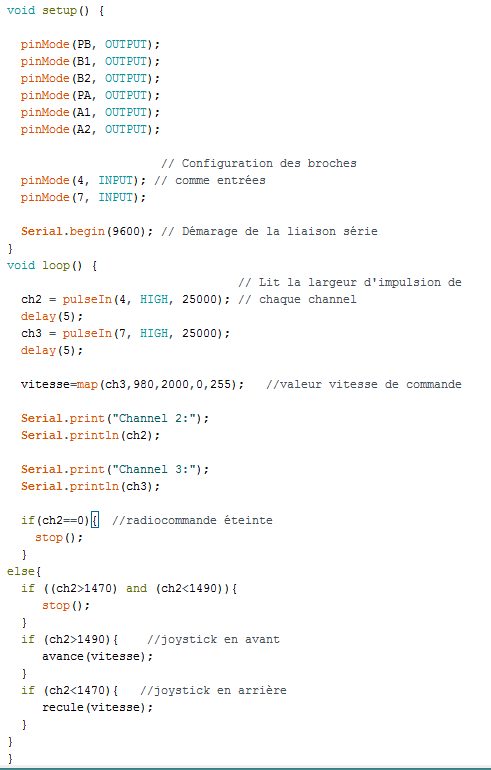491x770 pixels.
Task: Click the avance(vitesse) call
Action: click(x=98, y=656)
